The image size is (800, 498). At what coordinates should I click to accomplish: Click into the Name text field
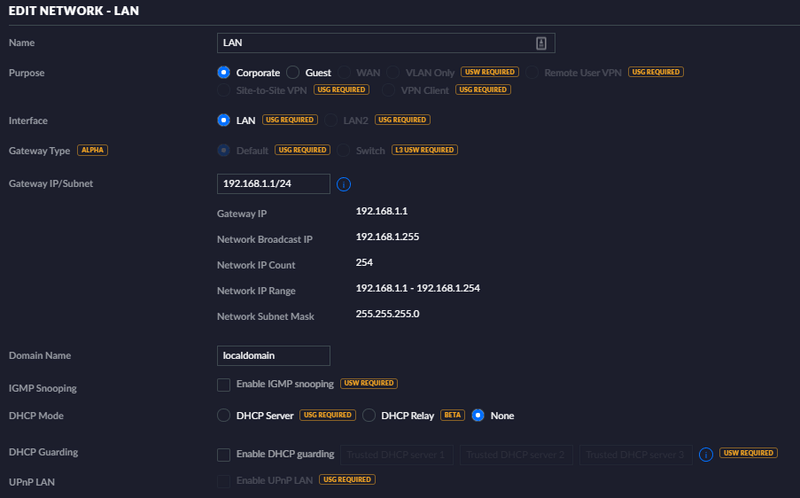375,43
